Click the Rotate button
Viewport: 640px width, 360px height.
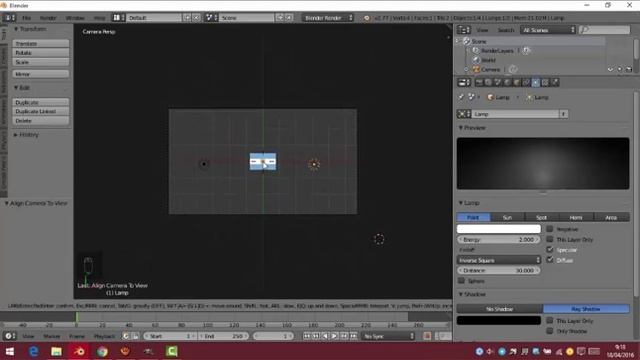click(41, 53)
